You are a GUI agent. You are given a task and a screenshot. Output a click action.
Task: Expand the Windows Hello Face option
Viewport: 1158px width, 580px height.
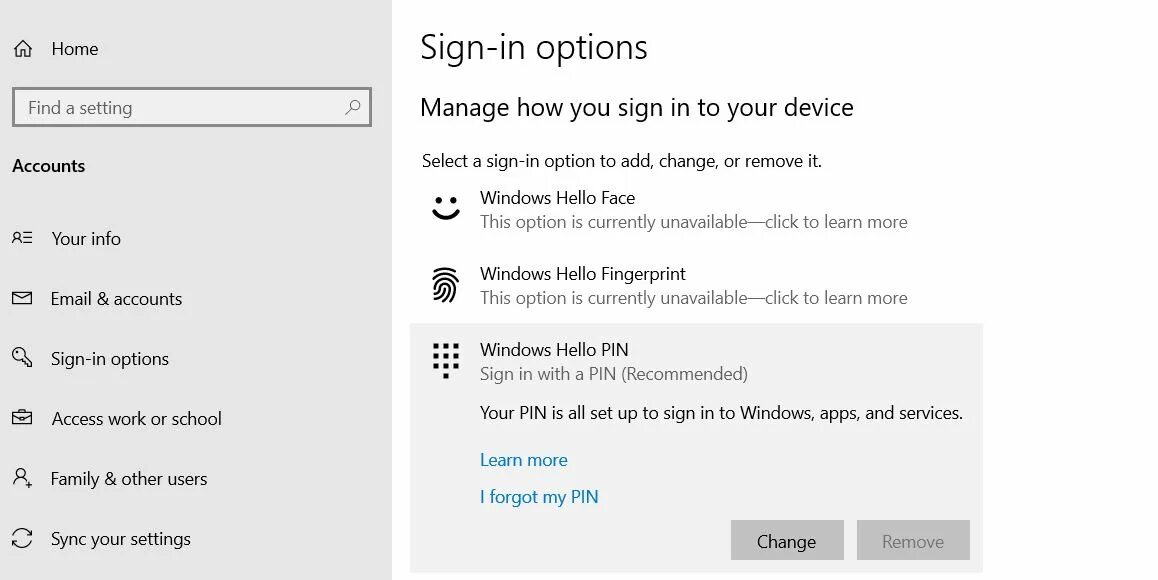[557, 198]
